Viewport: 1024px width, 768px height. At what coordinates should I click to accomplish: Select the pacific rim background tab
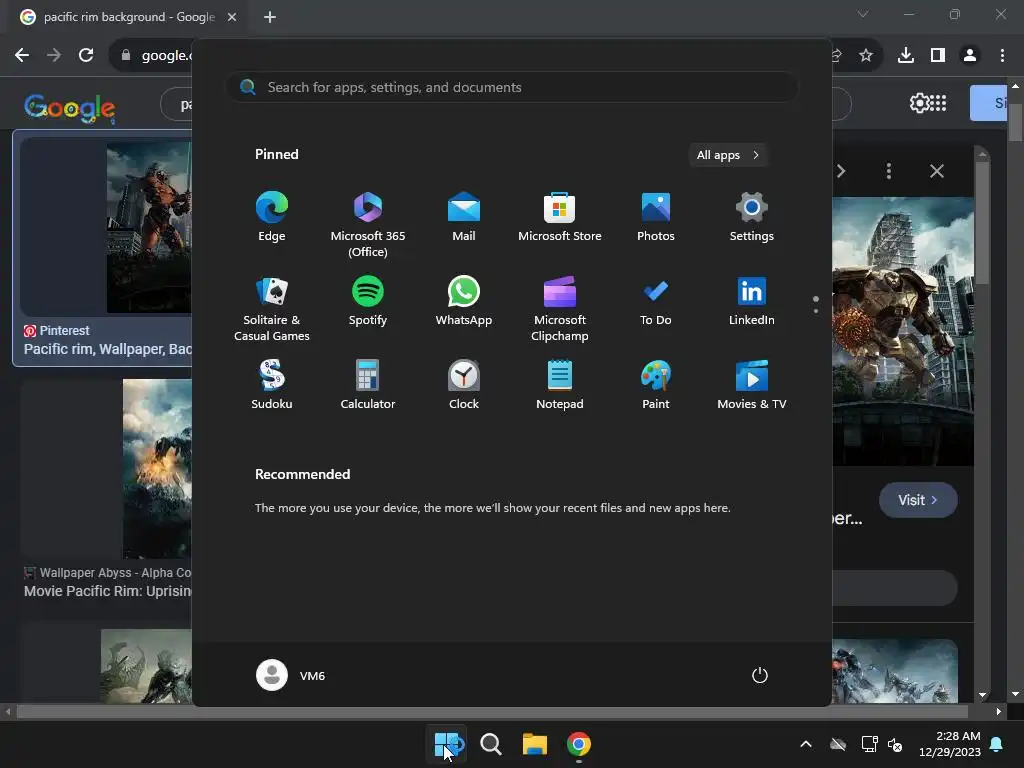(128, 17)
